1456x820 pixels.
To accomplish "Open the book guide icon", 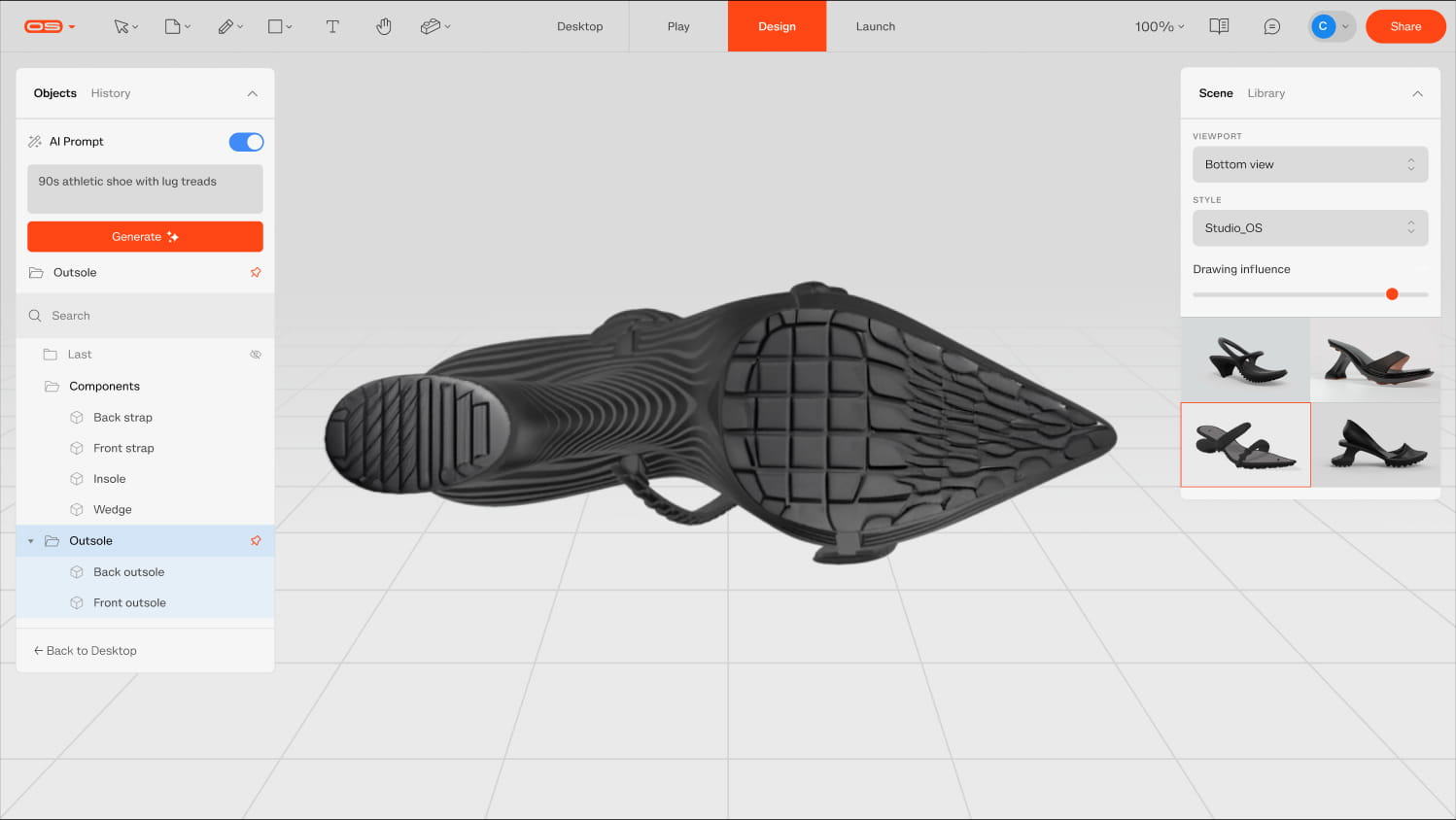I will point(1219,27).
